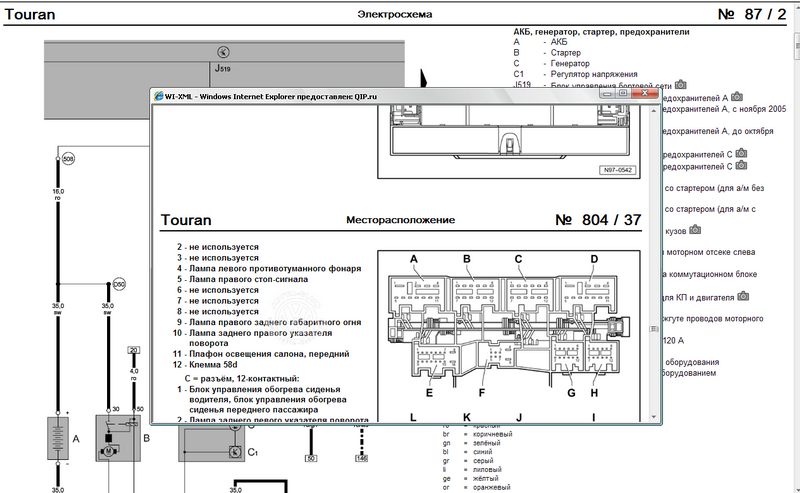Select battery symbol A in wiring diagram
Viewport: 800px width, 493px height.
[58, 439]
